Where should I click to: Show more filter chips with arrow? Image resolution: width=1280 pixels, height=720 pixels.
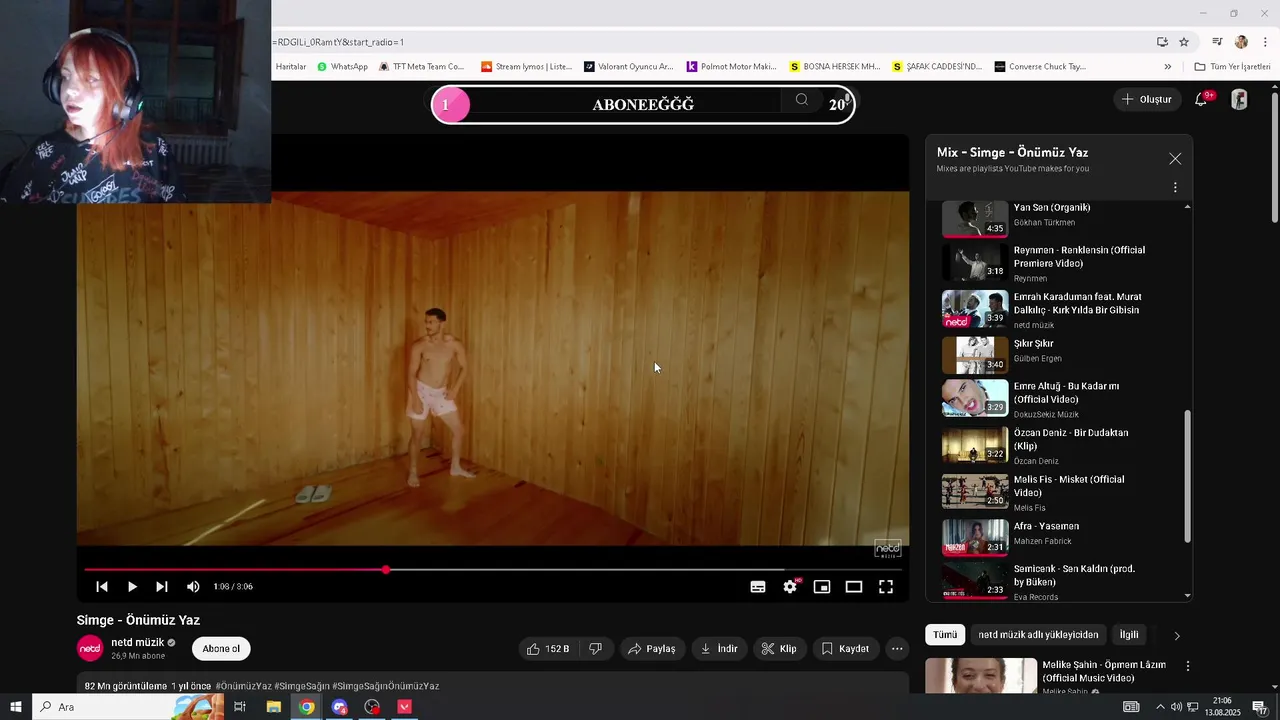point(1177,636)
